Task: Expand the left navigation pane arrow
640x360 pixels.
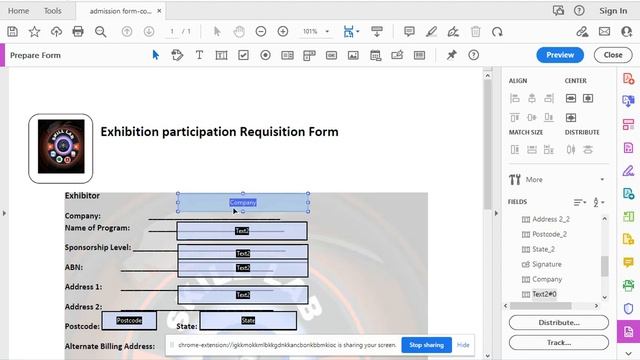Action: [4, 213]
